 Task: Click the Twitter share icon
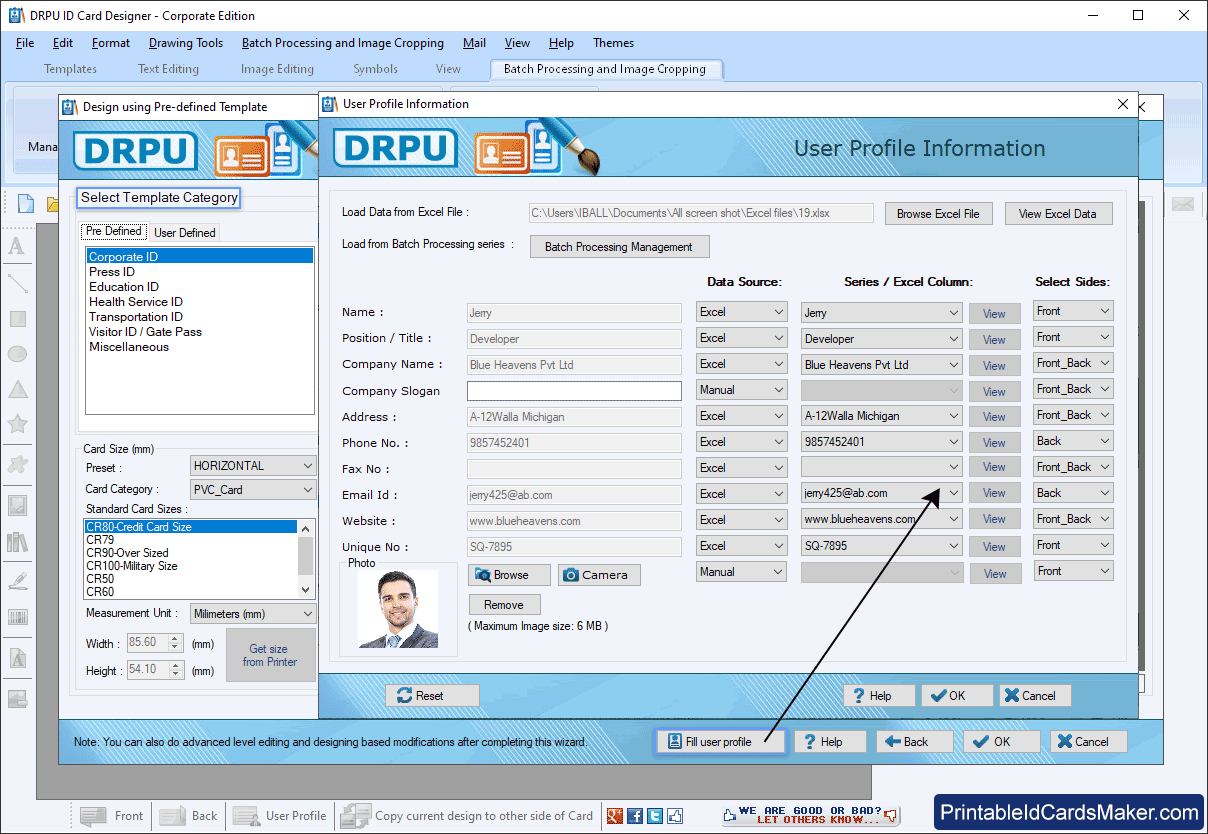click(655, 816)
